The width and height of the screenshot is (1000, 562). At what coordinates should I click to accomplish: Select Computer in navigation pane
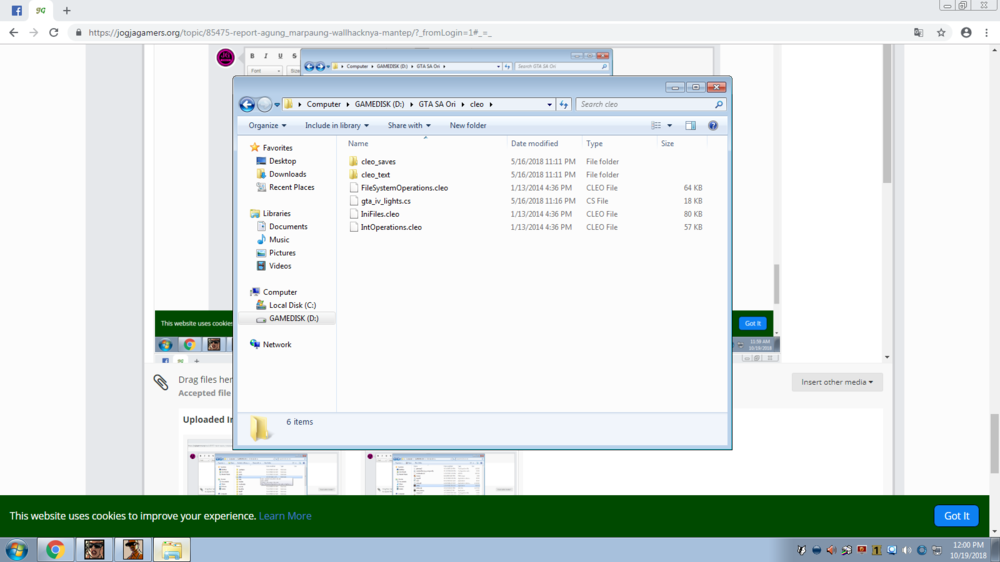(279, 292)
